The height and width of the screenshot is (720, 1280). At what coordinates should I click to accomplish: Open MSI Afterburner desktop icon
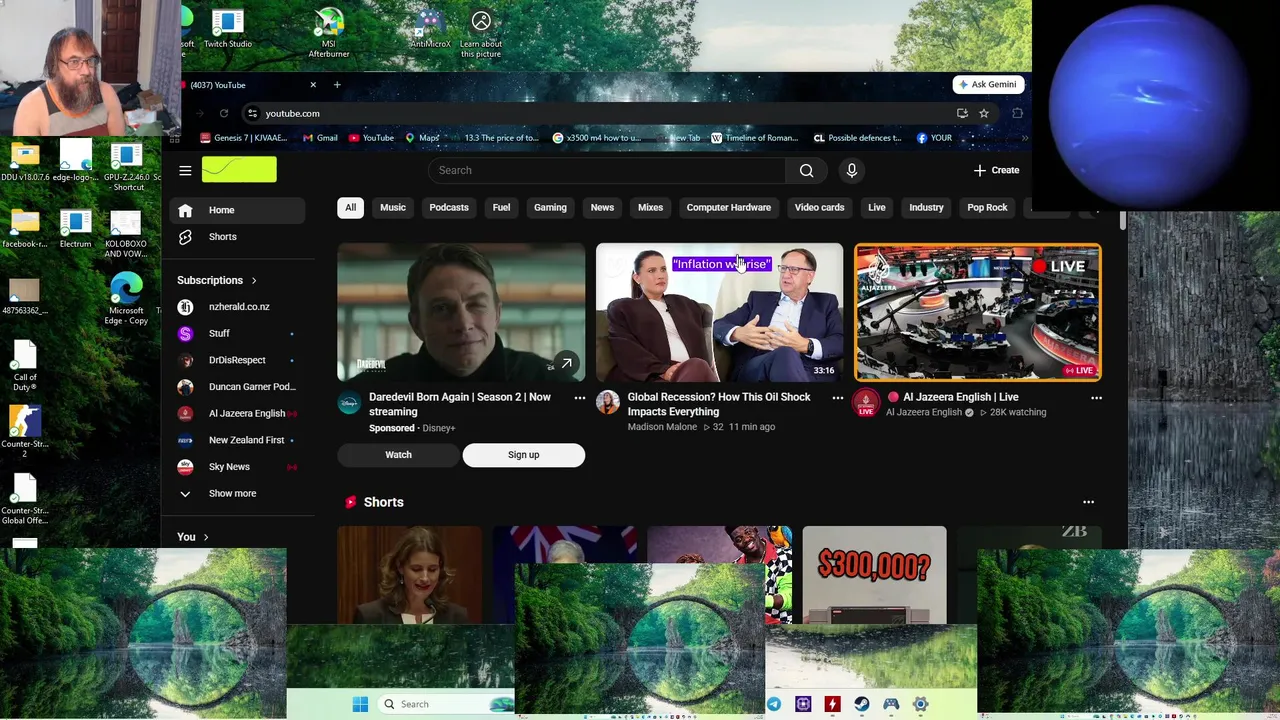[328, 33]
